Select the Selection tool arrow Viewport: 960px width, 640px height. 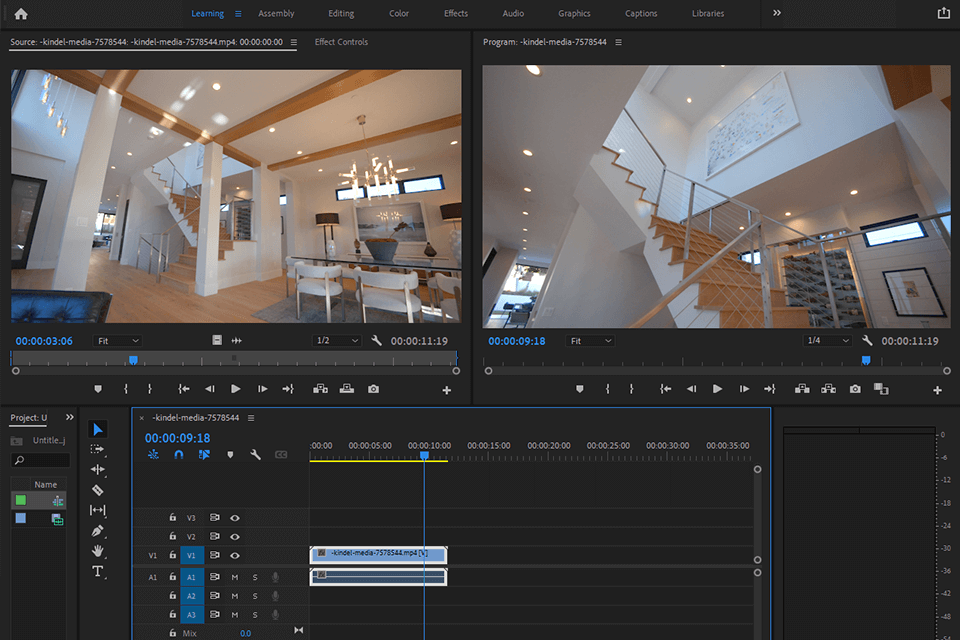point(97,429)
